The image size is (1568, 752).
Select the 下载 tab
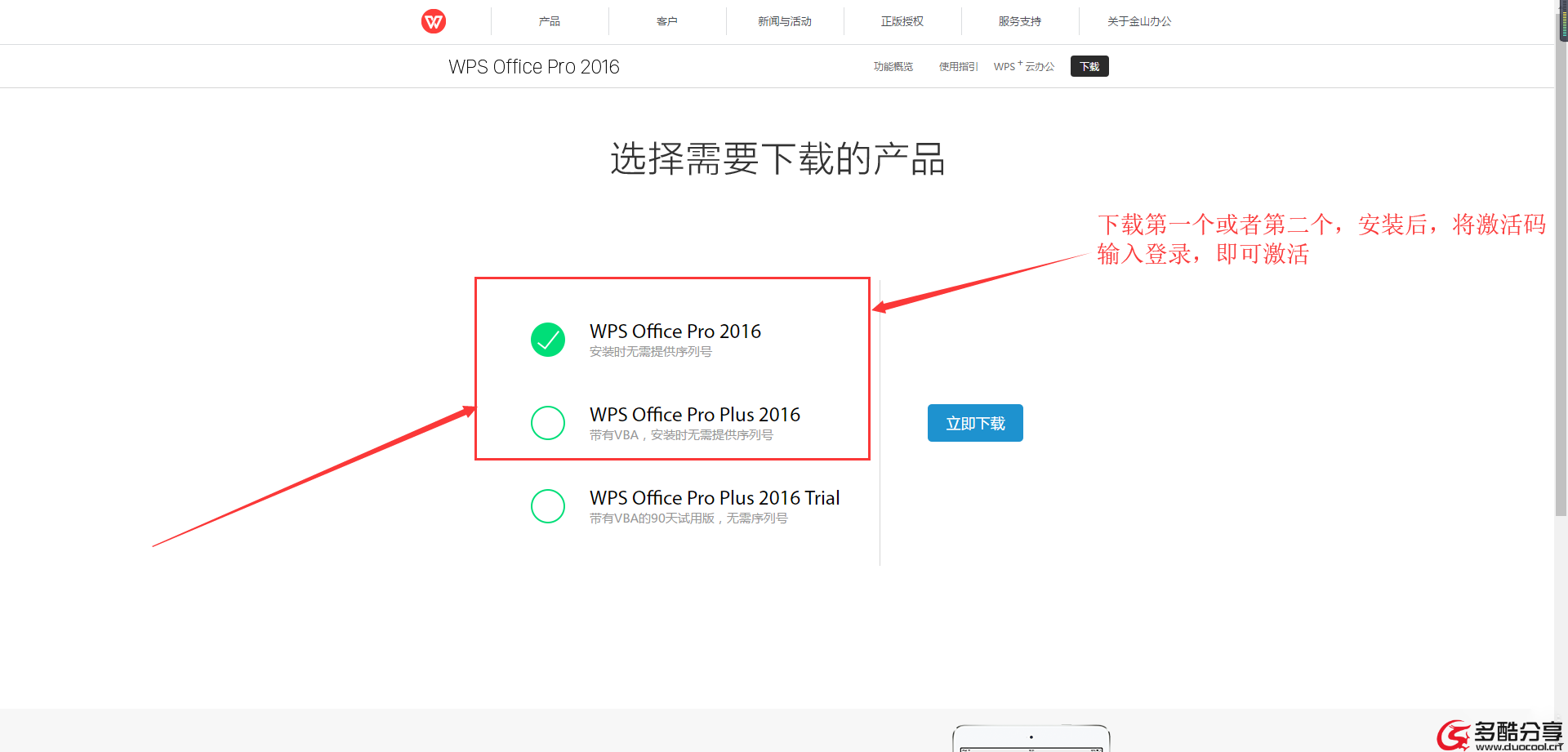(x=1089, y=66)
